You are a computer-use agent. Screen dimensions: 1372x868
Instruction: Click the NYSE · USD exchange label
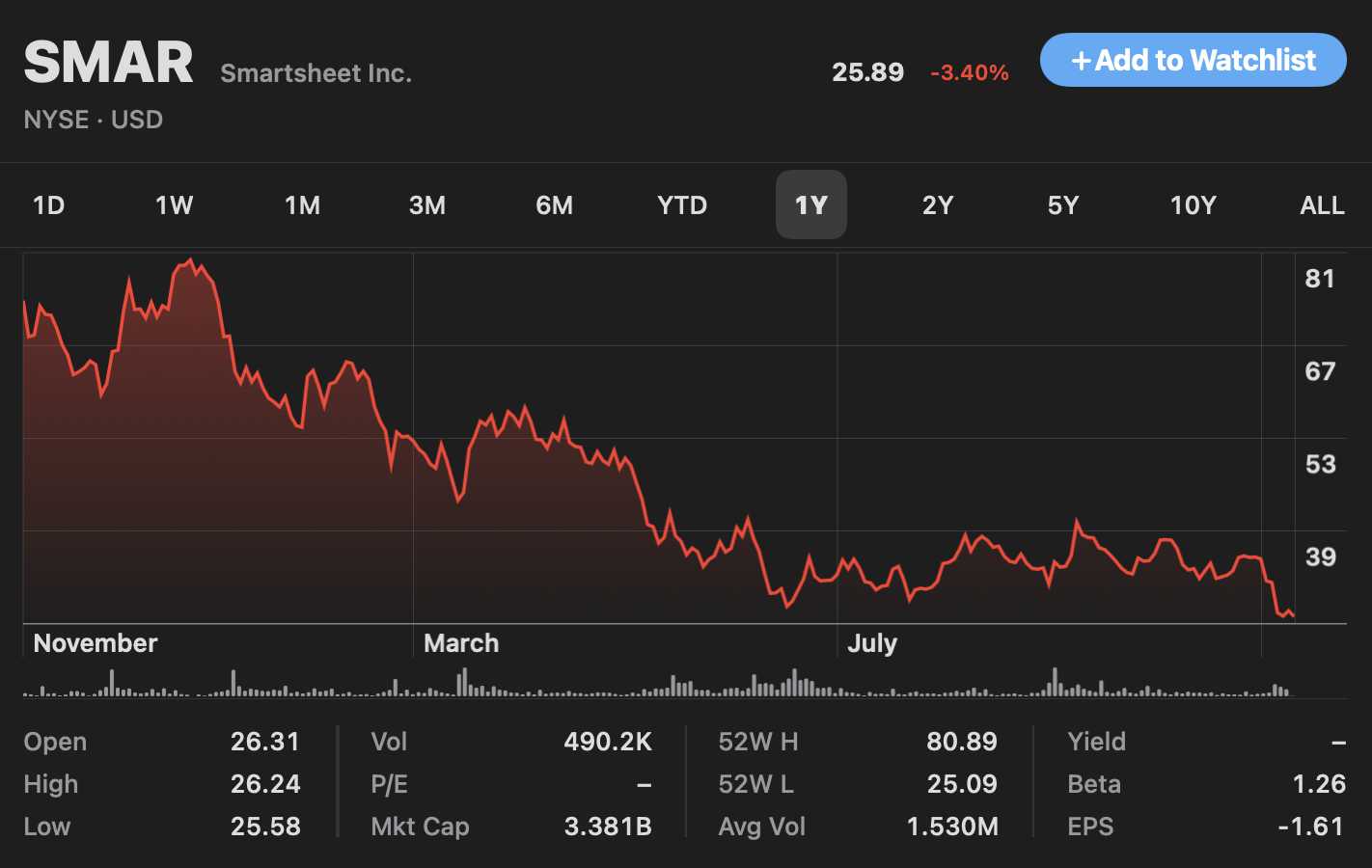(94, 120)
